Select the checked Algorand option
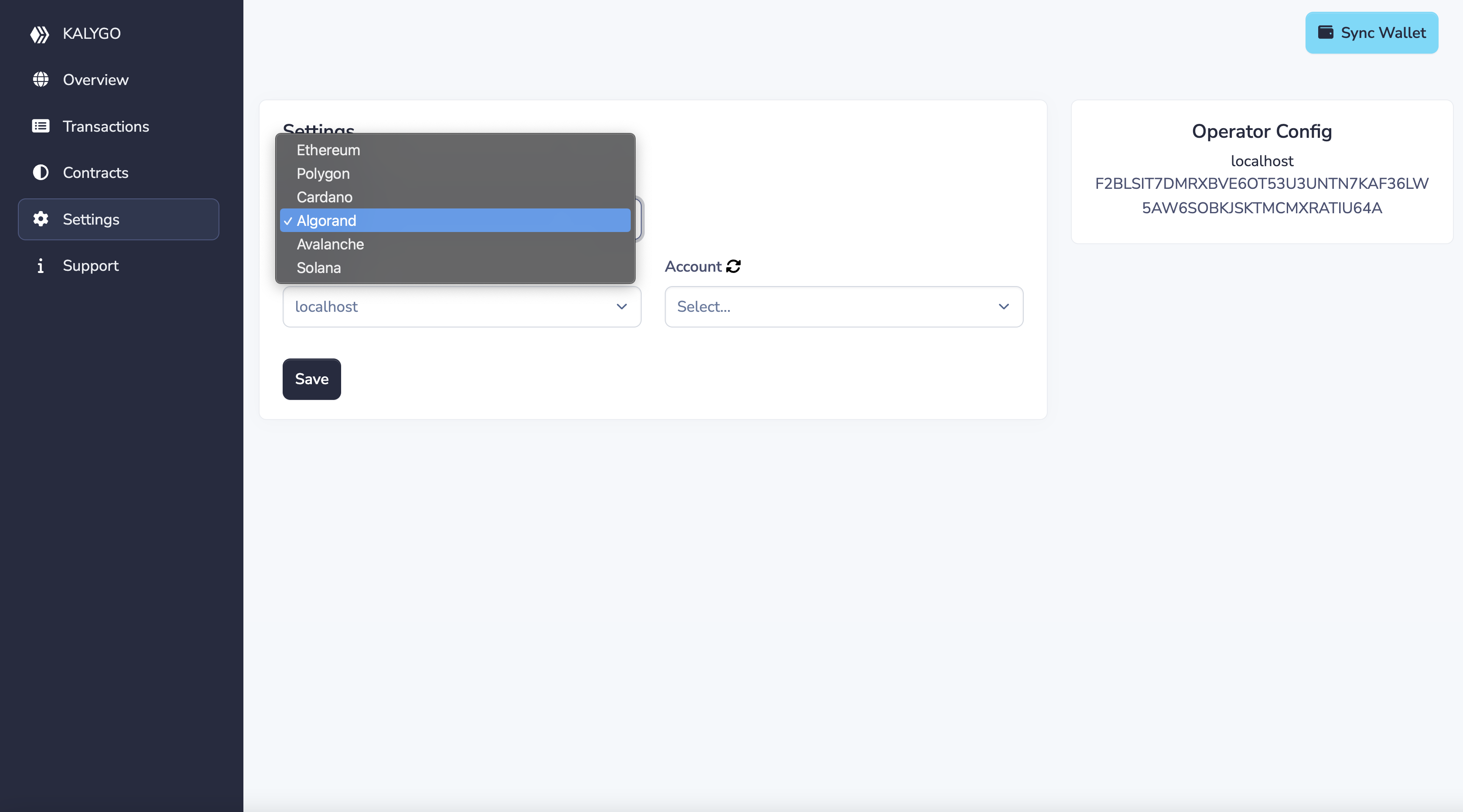Viewport: 1463px width, 812px height. pyautogui.click(x=326, y=220)
